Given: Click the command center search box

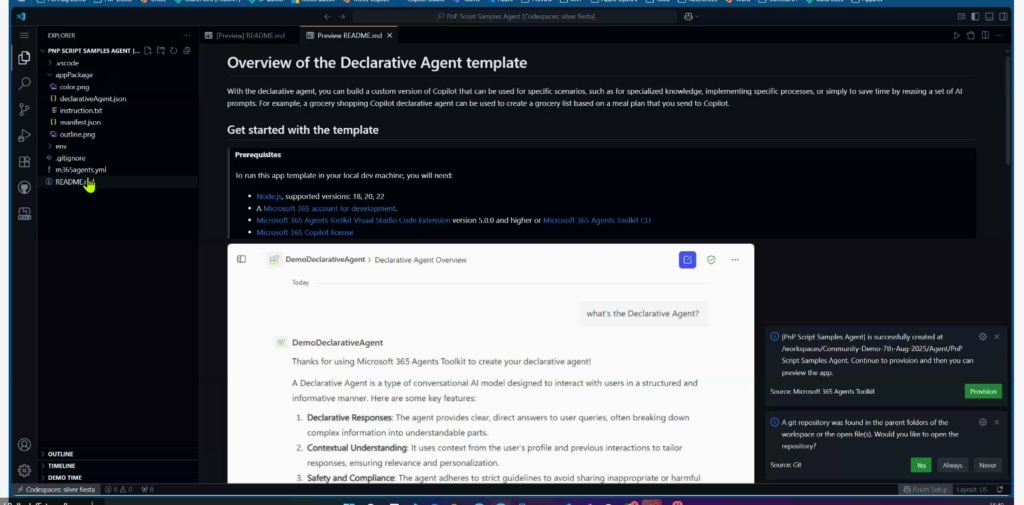Looking at the screenshot, I should (x=516, y=16).
